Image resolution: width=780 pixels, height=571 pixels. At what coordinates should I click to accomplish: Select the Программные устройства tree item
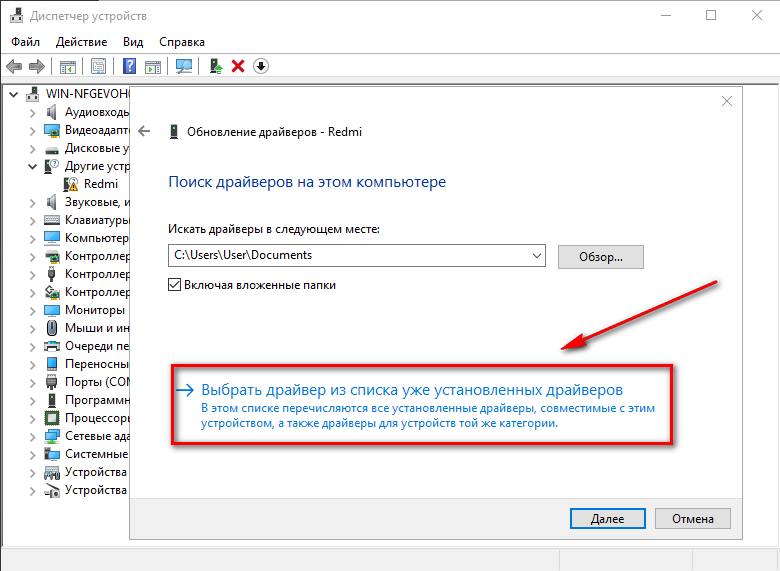point(97,400)
